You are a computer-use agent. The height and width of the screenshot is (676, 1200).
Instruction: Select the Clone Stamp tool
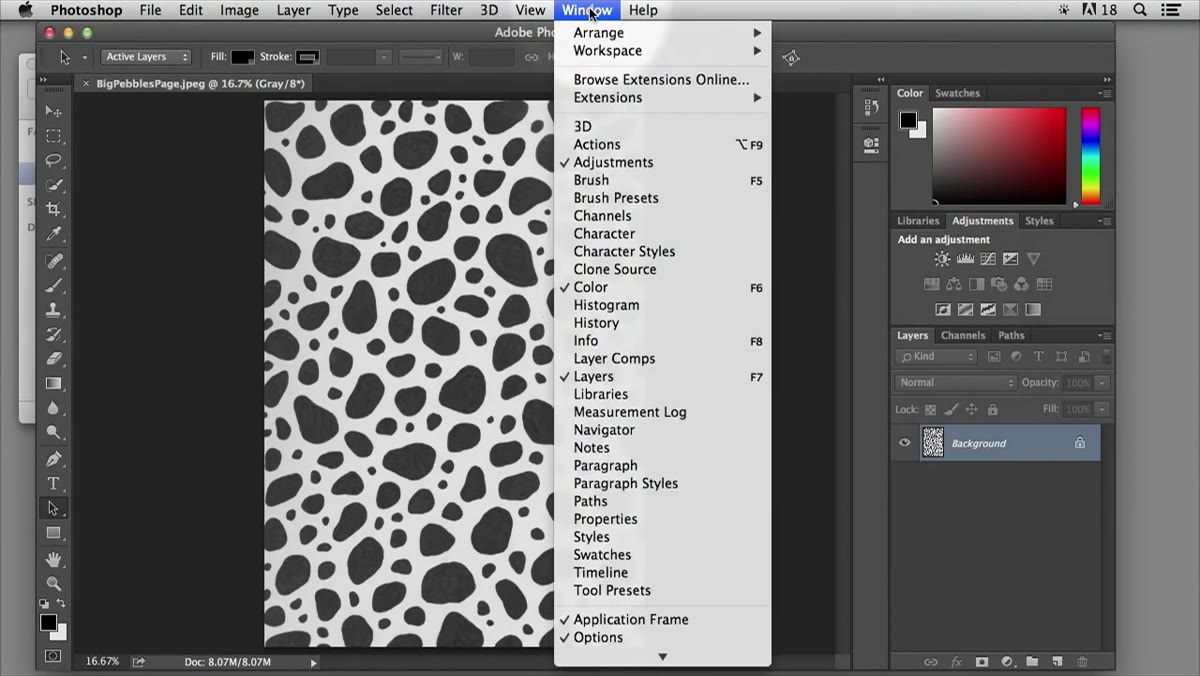[54, 310]
